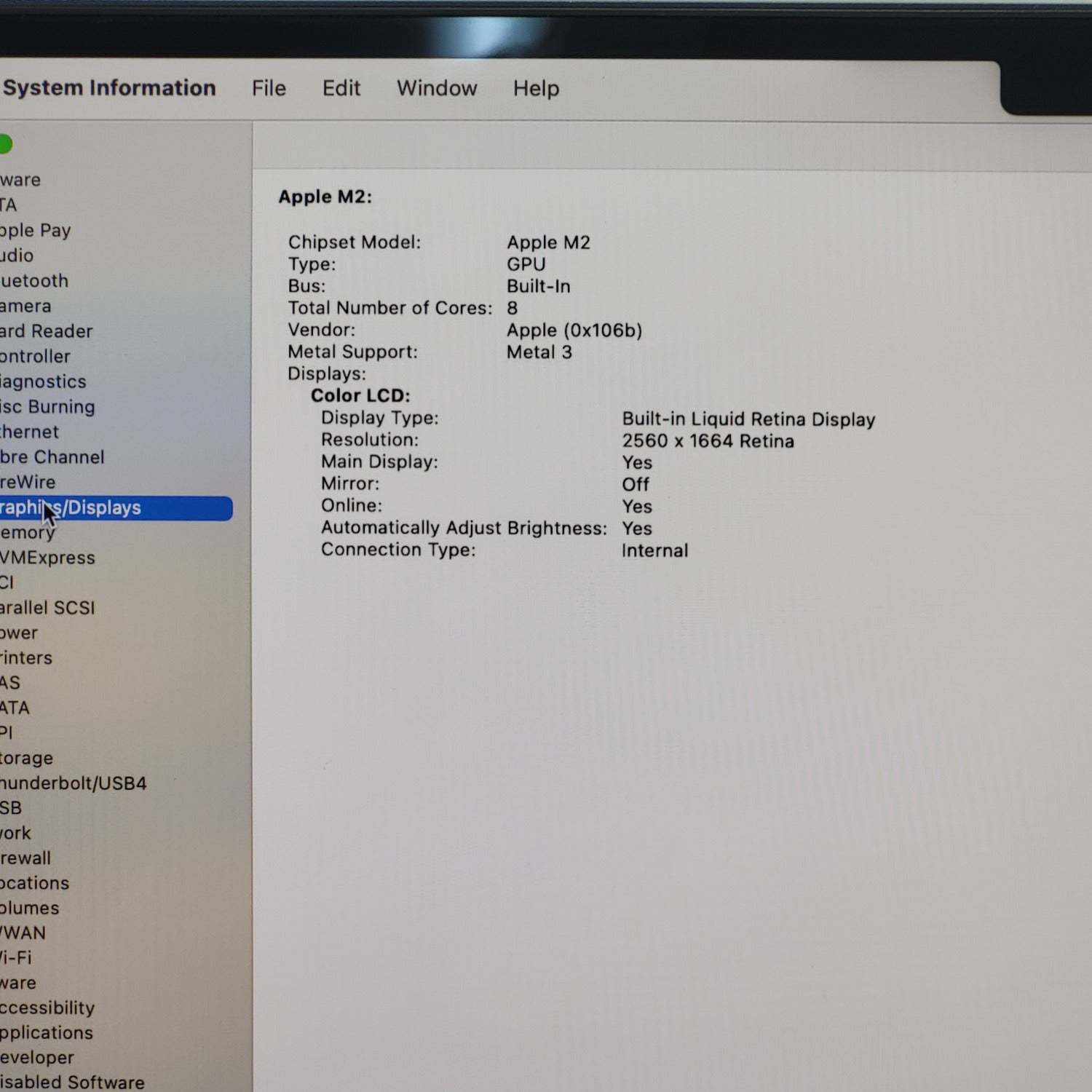The height and width of the screenshot is (1092, 1092).
Task: Click the Color LCD display entry
Action: point(360,395)
